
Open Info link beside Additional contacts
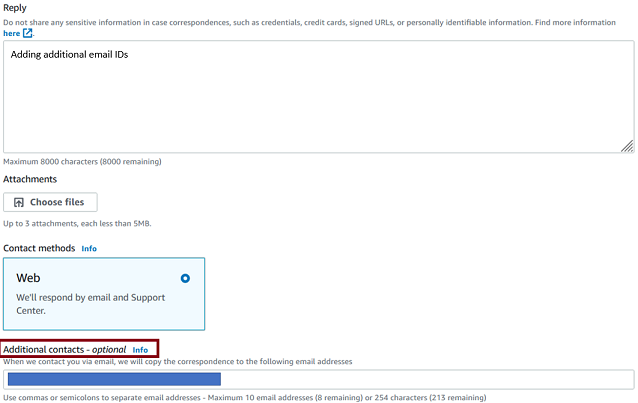[140, 350]
